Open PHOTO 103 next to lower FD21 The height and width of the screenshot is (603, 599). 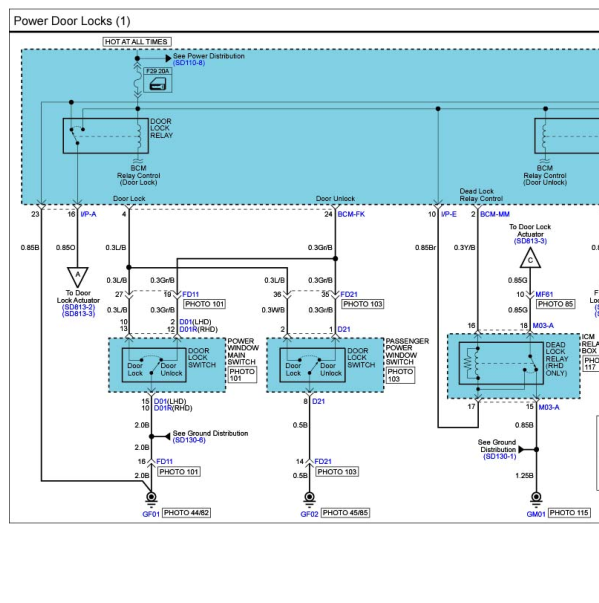337,472
